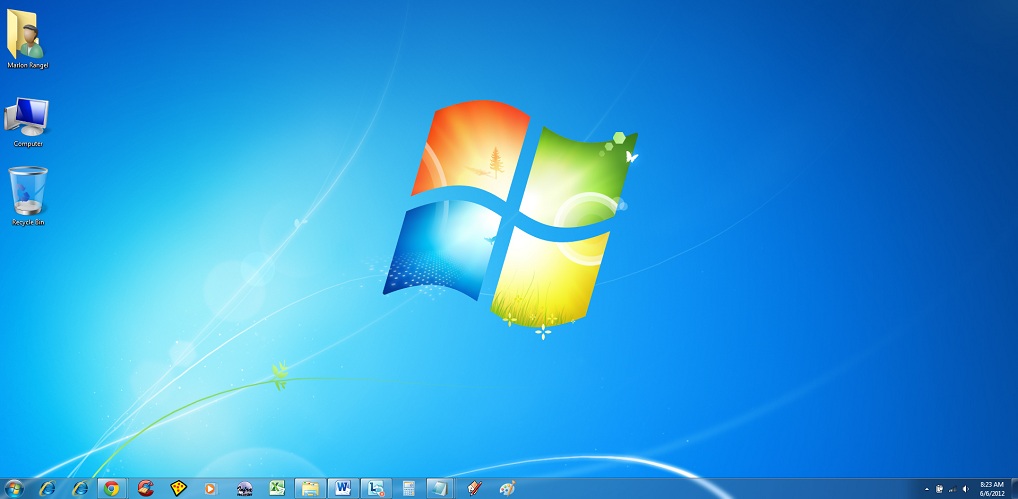The height and width of the screenshot is (499, 1018).
Task: Select the Computer desktop icon
Action: click(27, 123)
